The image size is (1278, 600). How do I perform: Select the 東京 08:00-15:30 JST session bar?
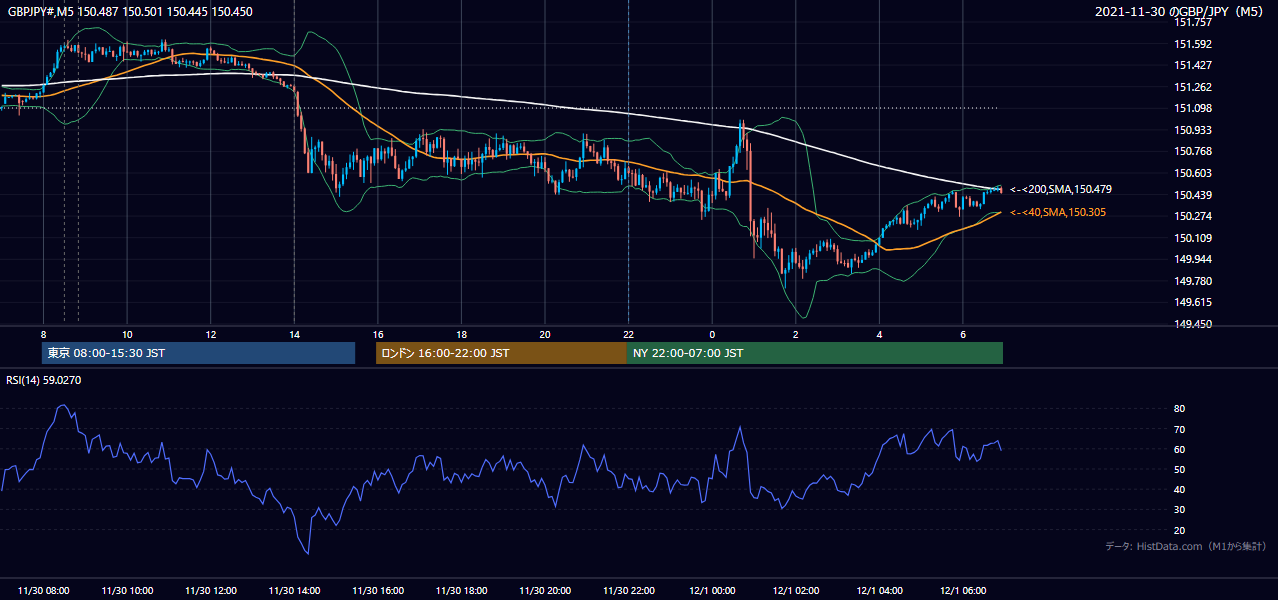coord(199,353)
